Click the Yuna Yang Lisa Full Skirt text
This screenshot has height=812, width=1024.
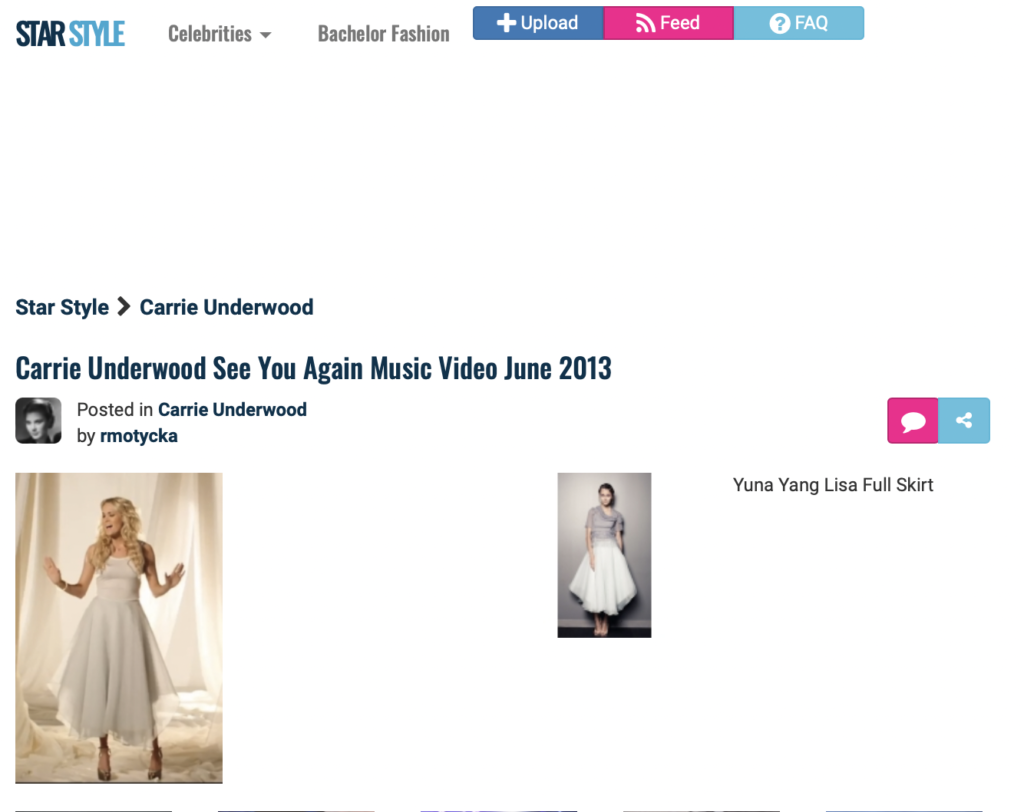833,485
